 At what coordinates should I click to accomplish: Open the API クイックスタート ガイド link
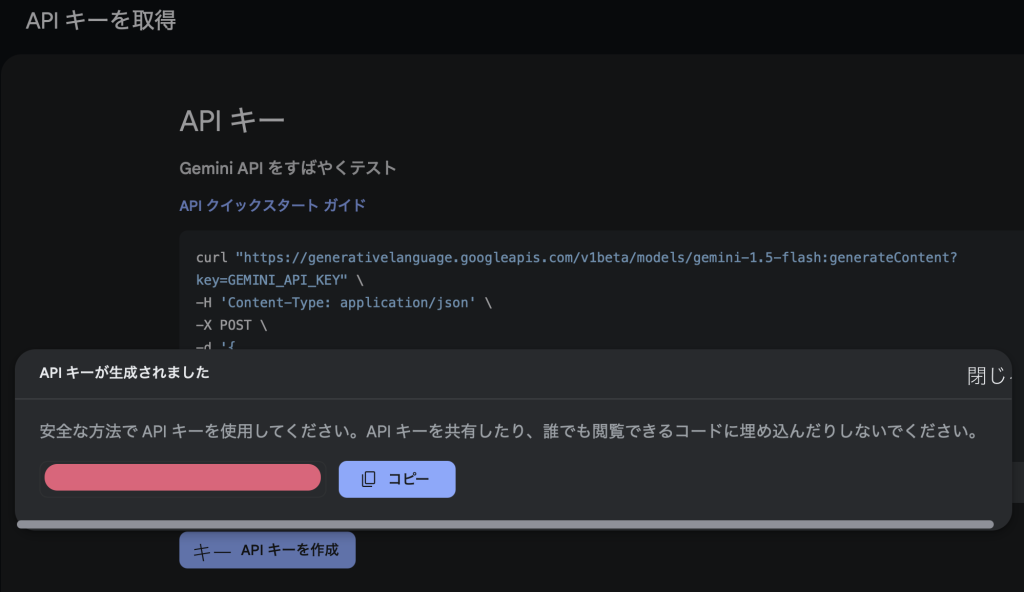[x=272, y=205]
